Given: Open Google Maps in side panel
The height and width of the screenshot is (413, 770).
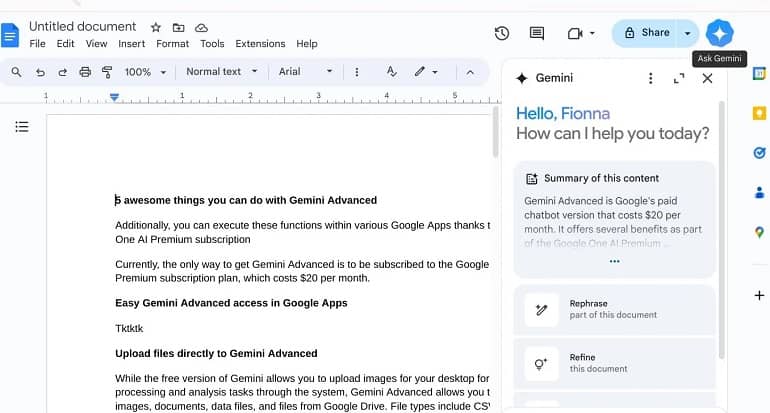Looking at the screenshot, I should 759,232.
